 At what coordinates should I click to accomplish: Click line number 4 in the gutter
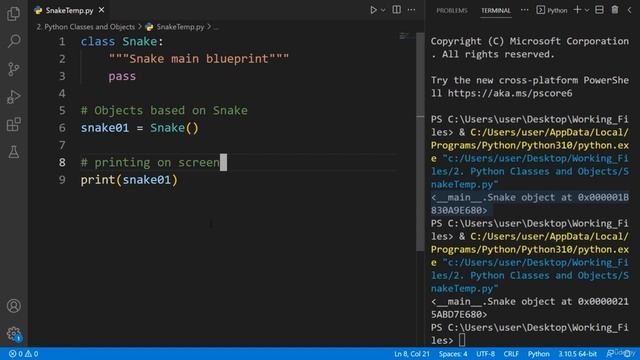[62, 93]
